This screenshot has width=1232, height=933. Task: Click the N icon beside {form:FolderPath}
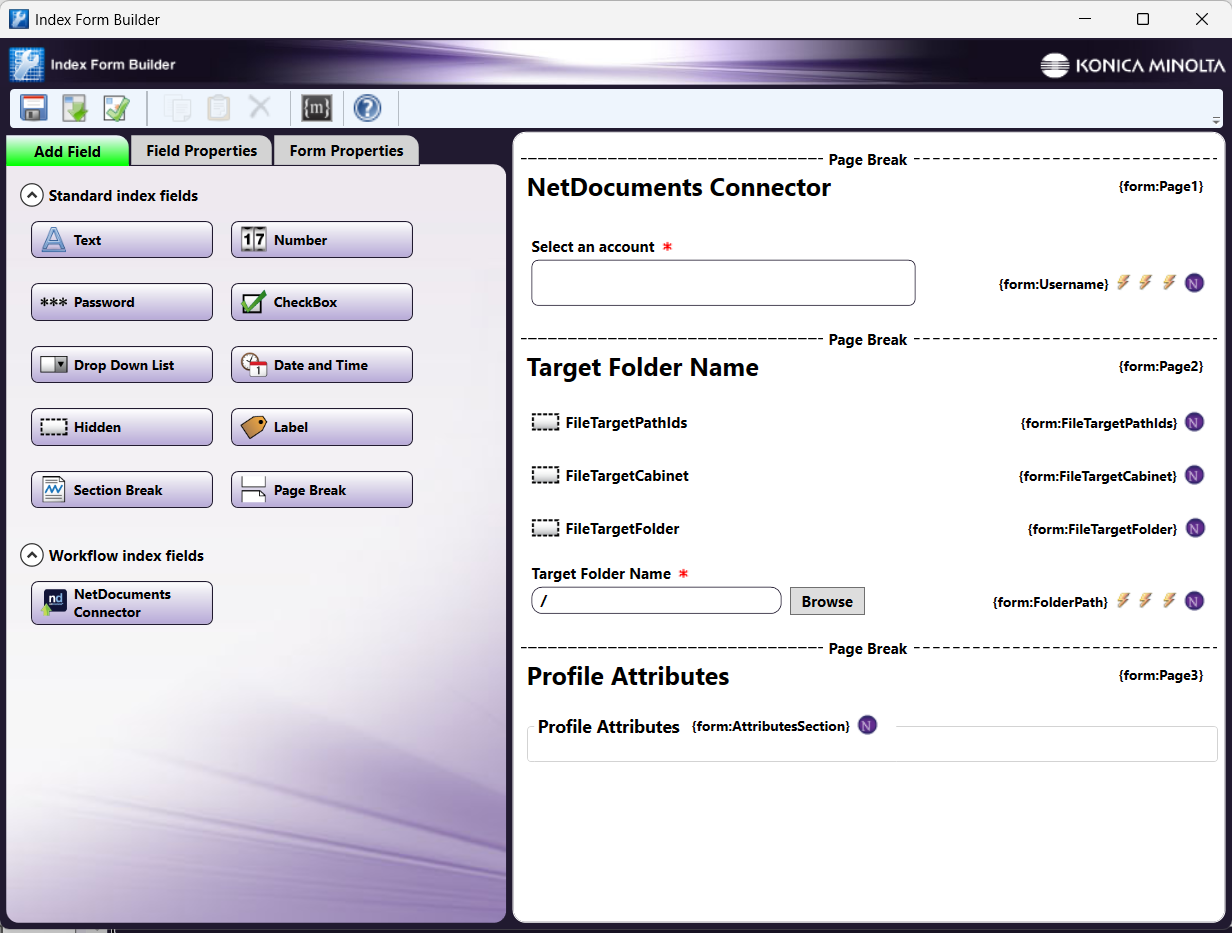coord(1194,601)
